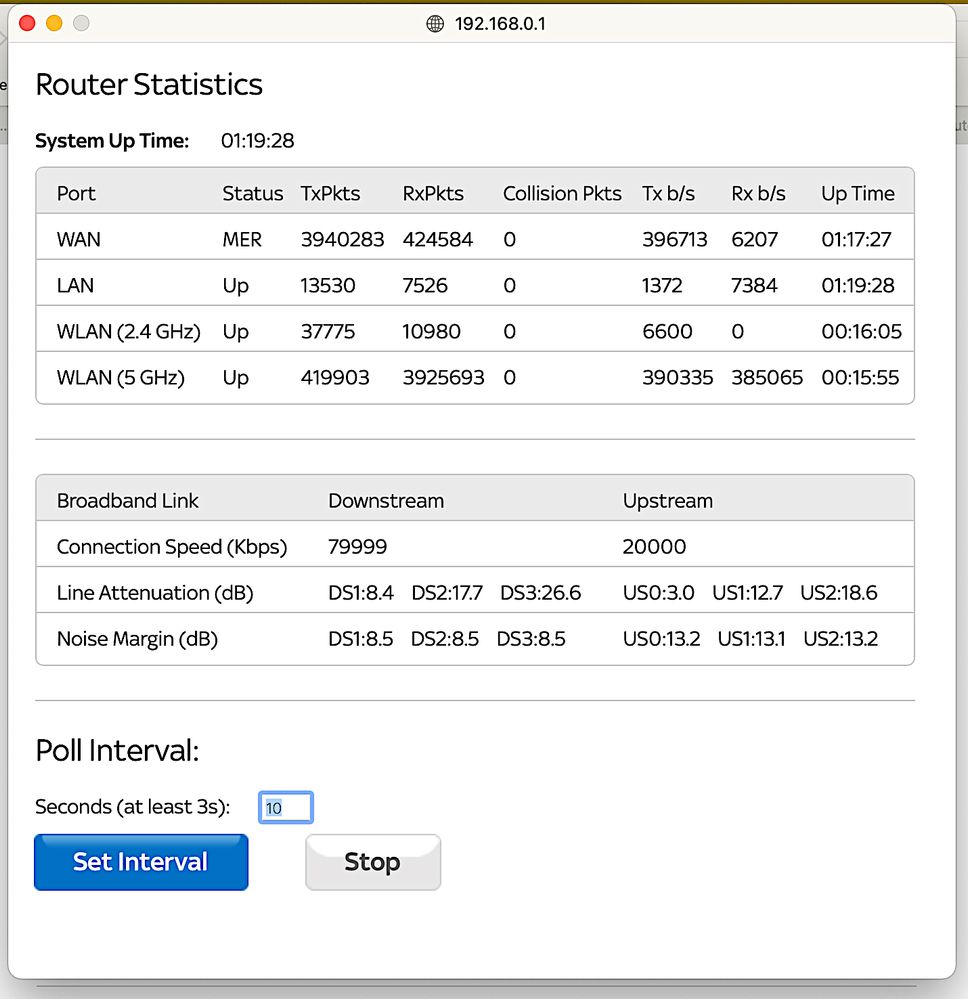Viewport: 968px width, 999px height.
Task: Click the greyed-out zoom window button
Action: [x=81, y=23]
